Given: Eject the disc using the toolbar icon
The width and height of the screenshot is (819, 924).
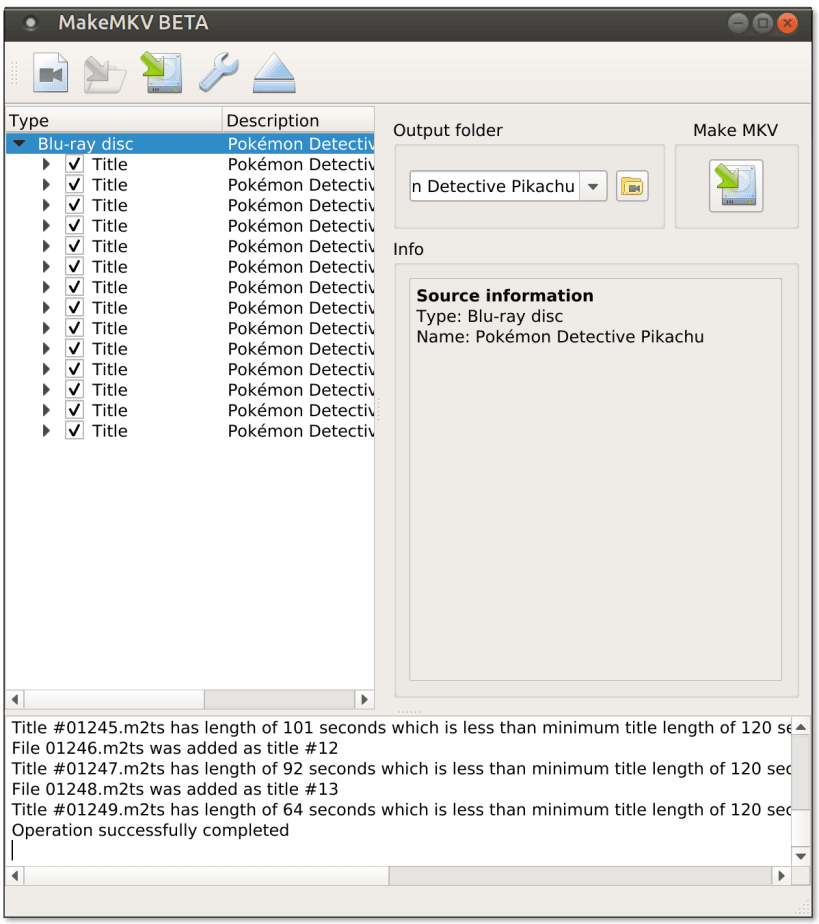Looking at the screenshot, I should click(274, 72).
